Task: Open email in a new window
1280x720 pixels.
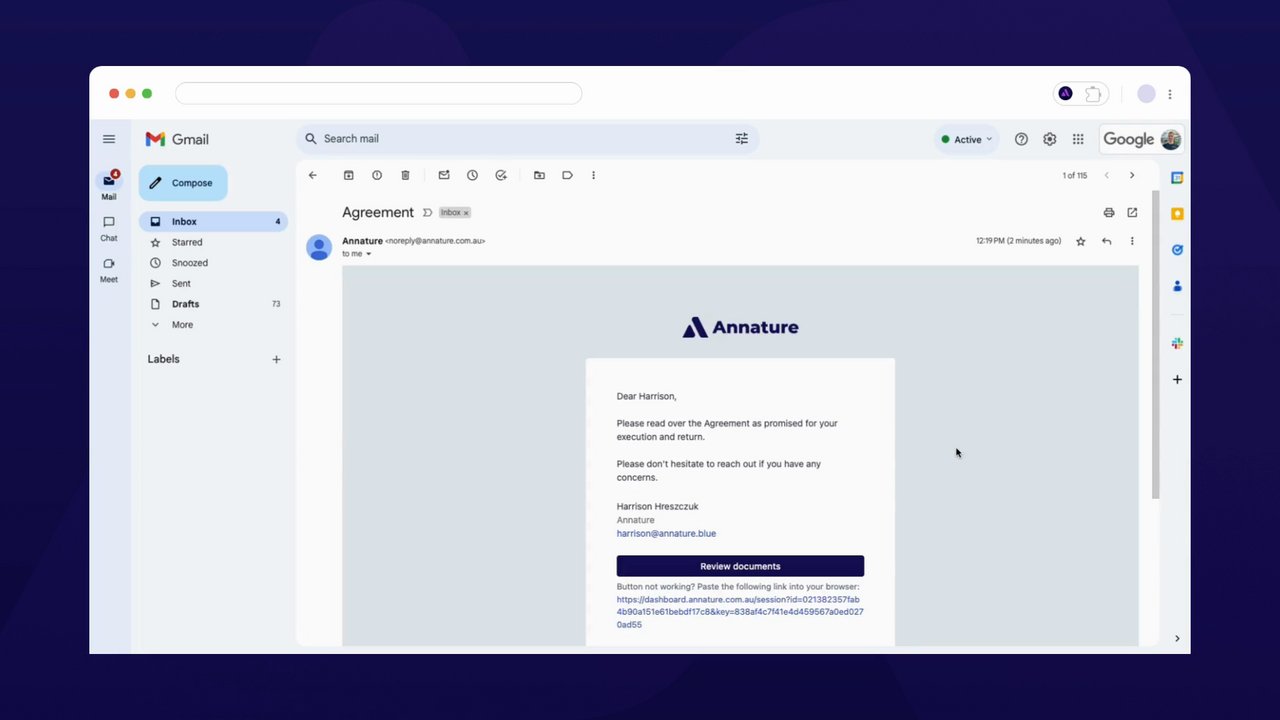Action: (1132, 212)
